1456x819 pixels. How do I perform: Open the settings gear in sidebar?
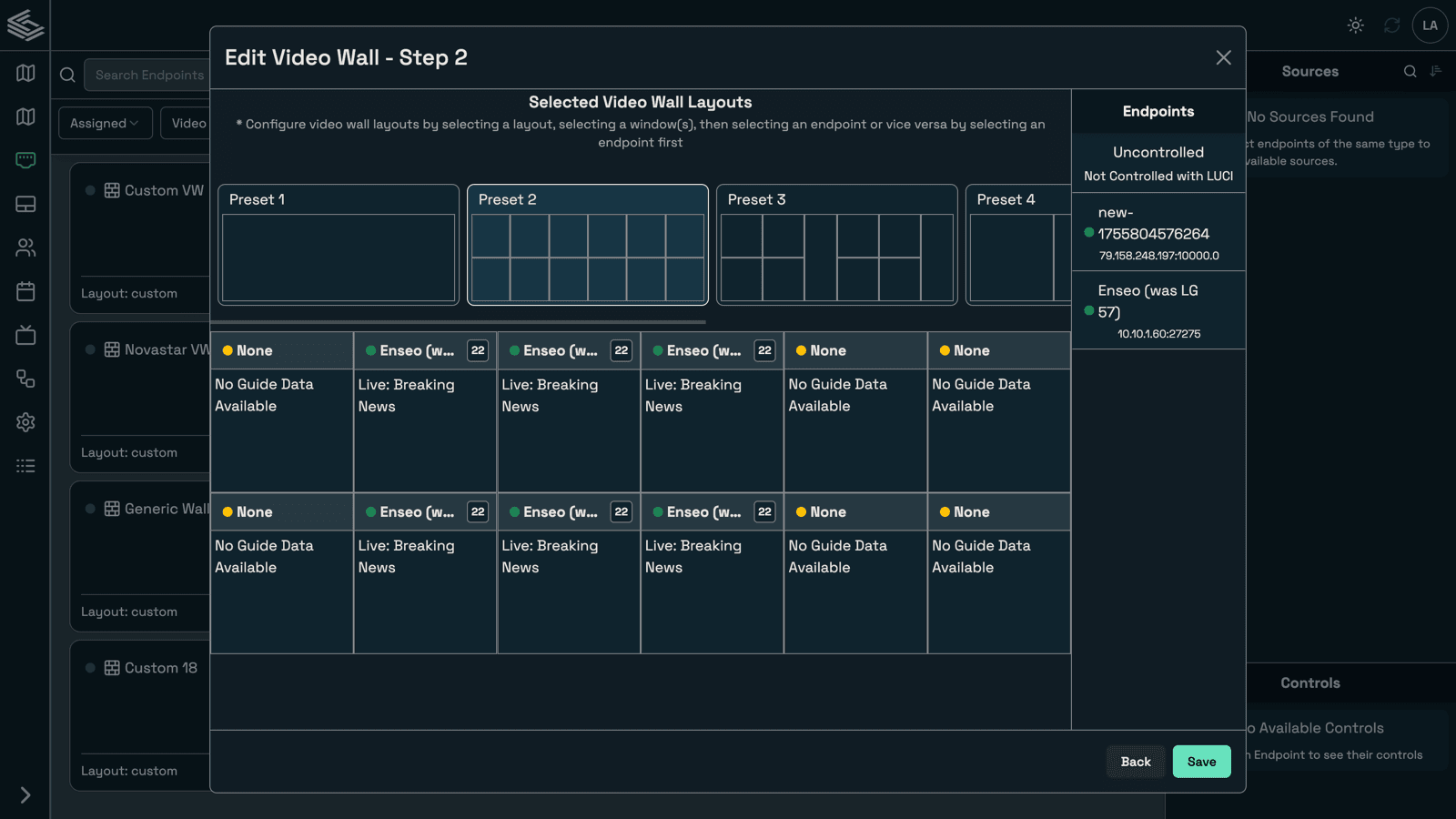(x=25, y=422)
